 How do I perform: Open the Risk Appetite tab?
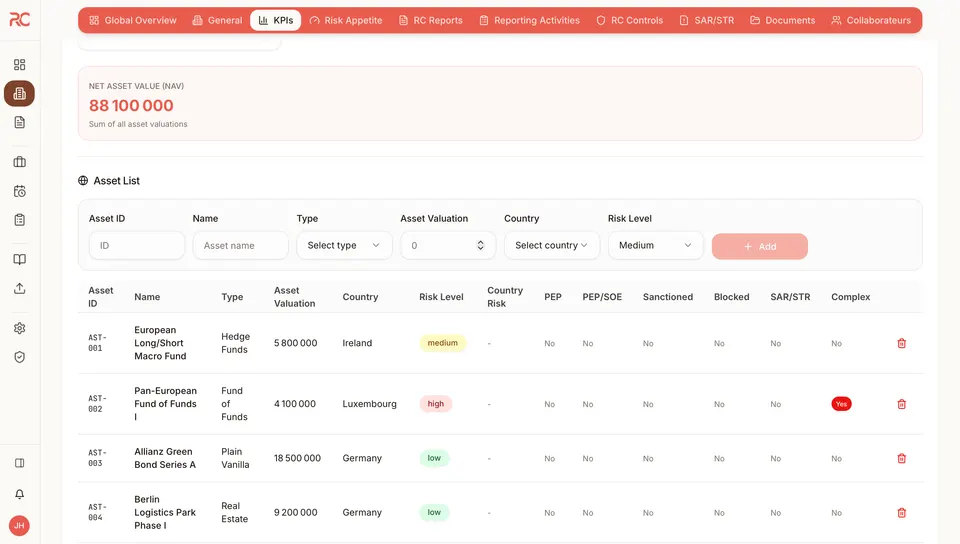click(346, 20)
